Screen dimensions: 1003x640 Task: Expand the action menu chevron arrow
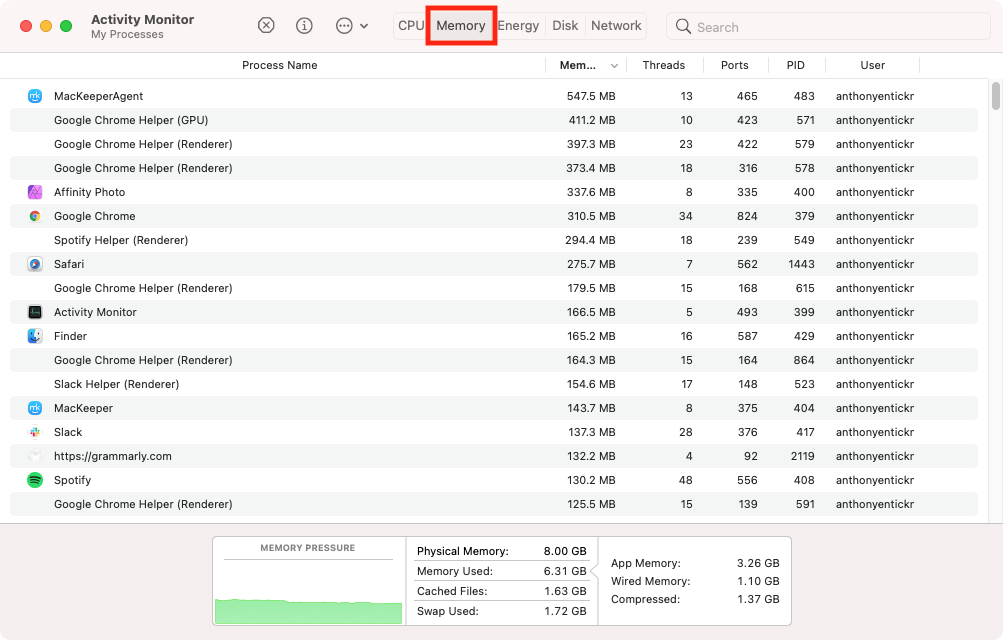click(364, 26)
